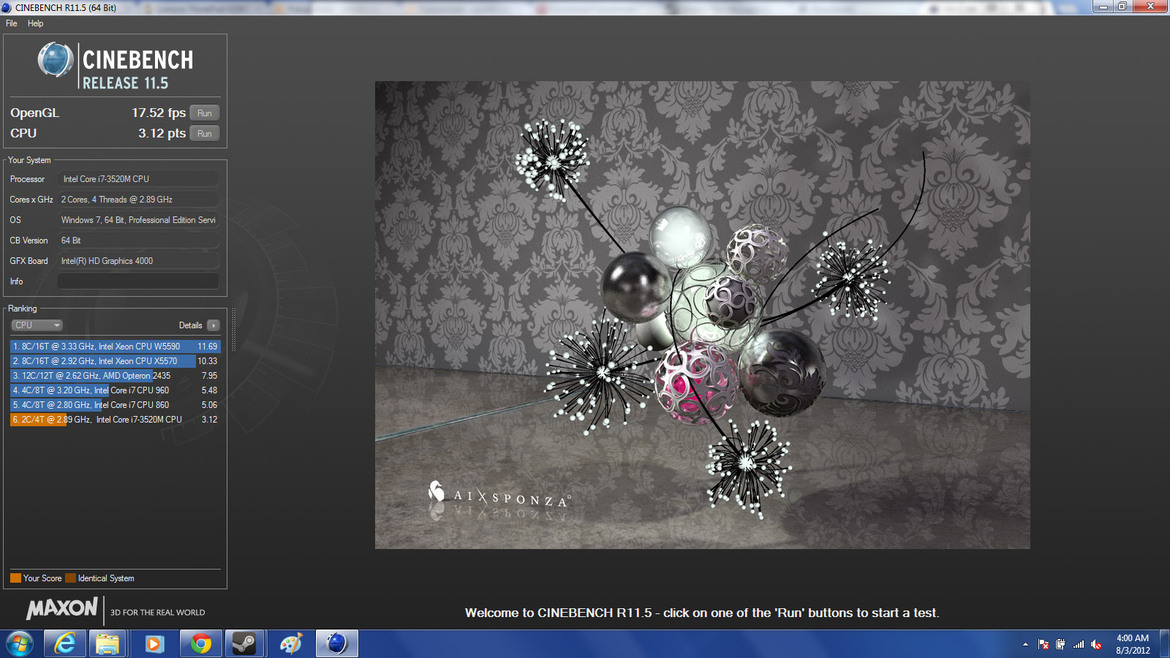This screenshot has width=1170, height=658.
Task: Click the AIXSPONZA logo in the render
Action: click(498, 495)
